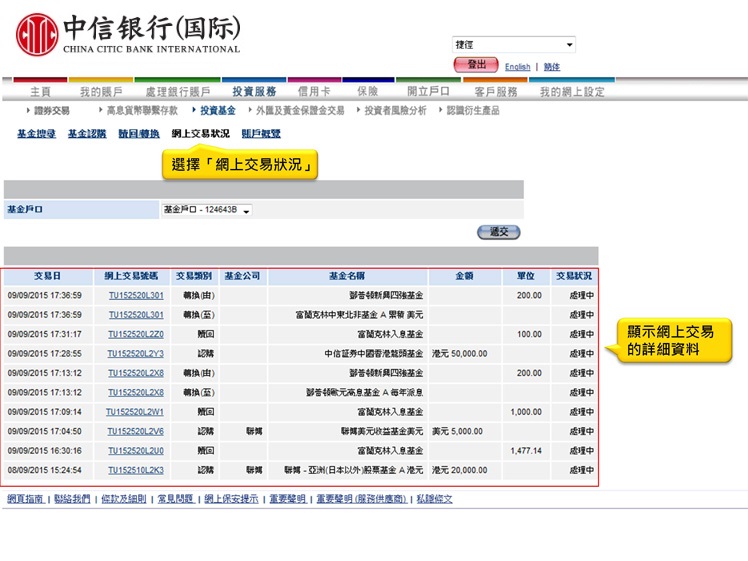Image resolution: width=748 pixels, height=561 pixels.
Task: Go to 外匯及黃金保證金交易 submenu
Action: pos(300,111)
